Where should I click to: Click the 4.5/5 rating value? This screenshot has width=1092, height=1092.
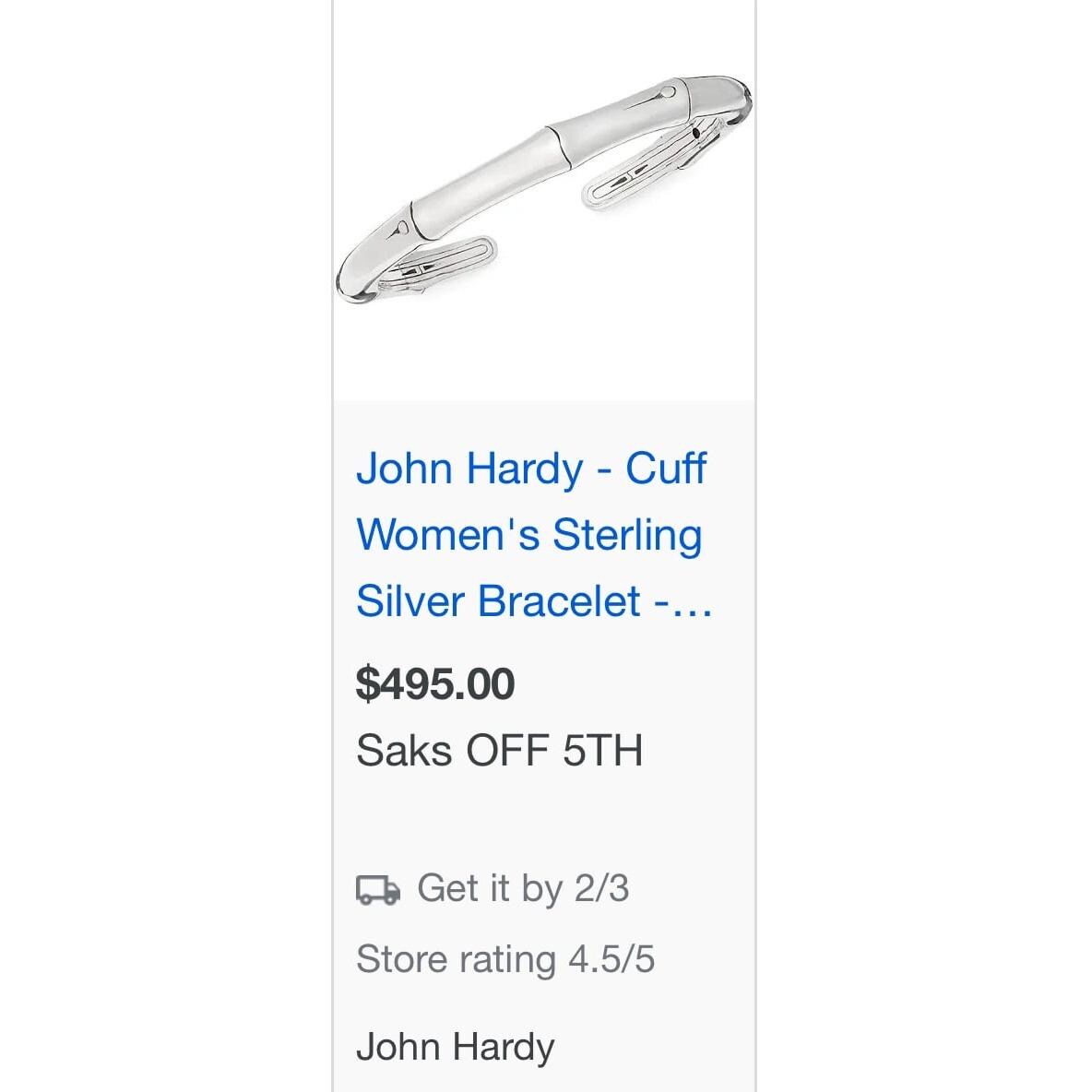coord(611,959)
